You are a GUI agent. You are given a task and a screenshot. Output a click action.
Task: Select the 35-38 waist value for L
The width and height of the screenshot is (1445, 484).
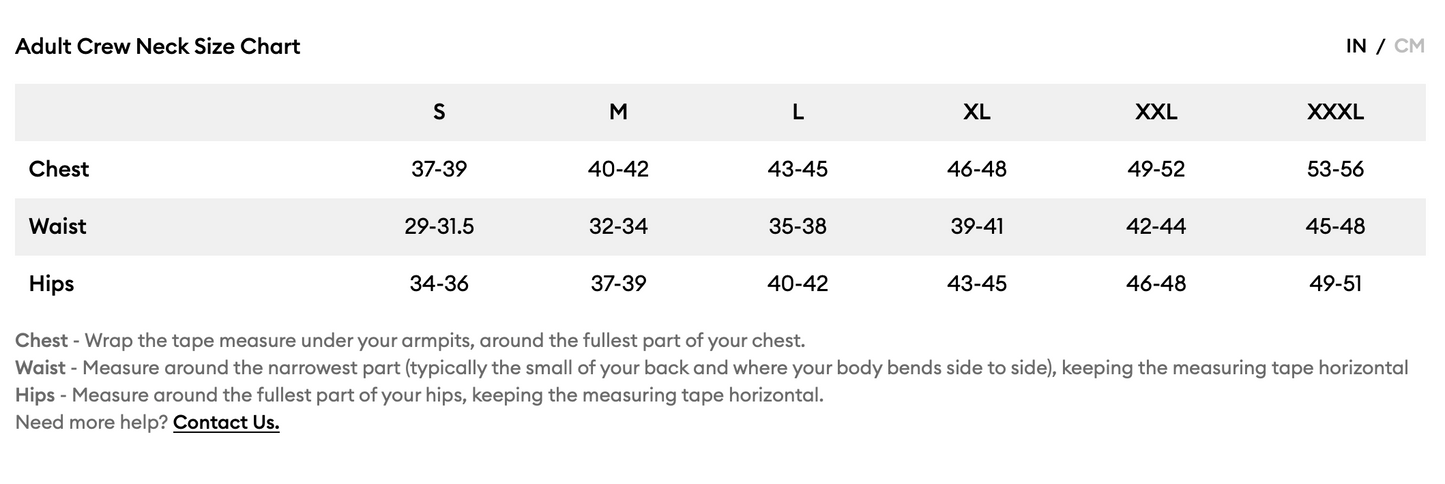(x=797, y=226)
